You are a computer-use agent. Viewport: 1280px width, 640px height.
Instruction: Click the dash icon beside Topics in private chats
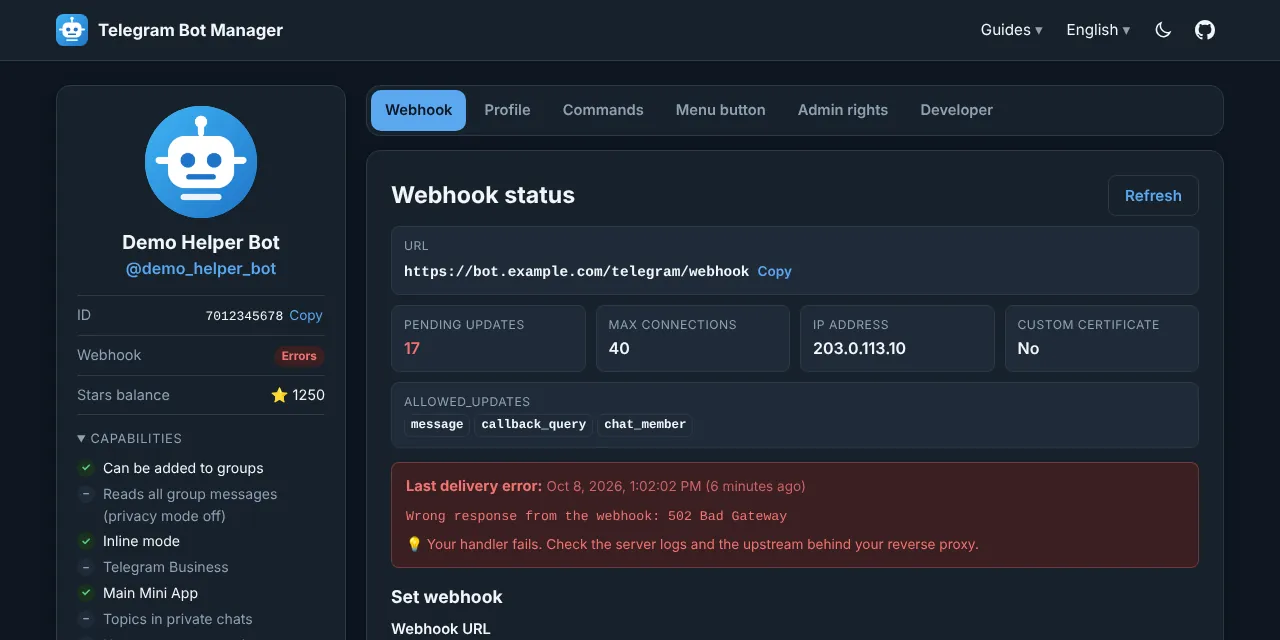coord(86,619)
